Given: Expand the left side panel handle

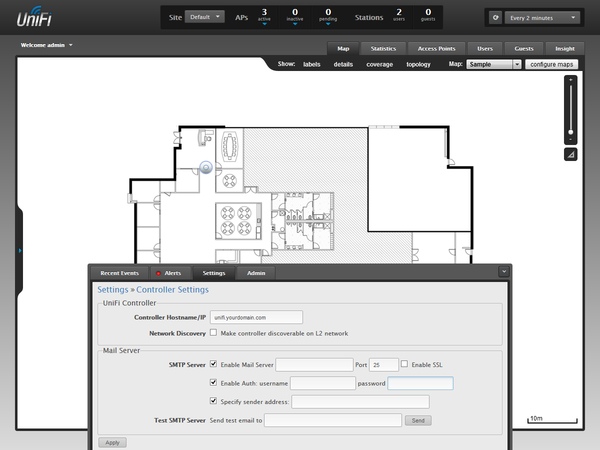Looking at the screenshot, I should pyautogui.click(x=20, y=250).
